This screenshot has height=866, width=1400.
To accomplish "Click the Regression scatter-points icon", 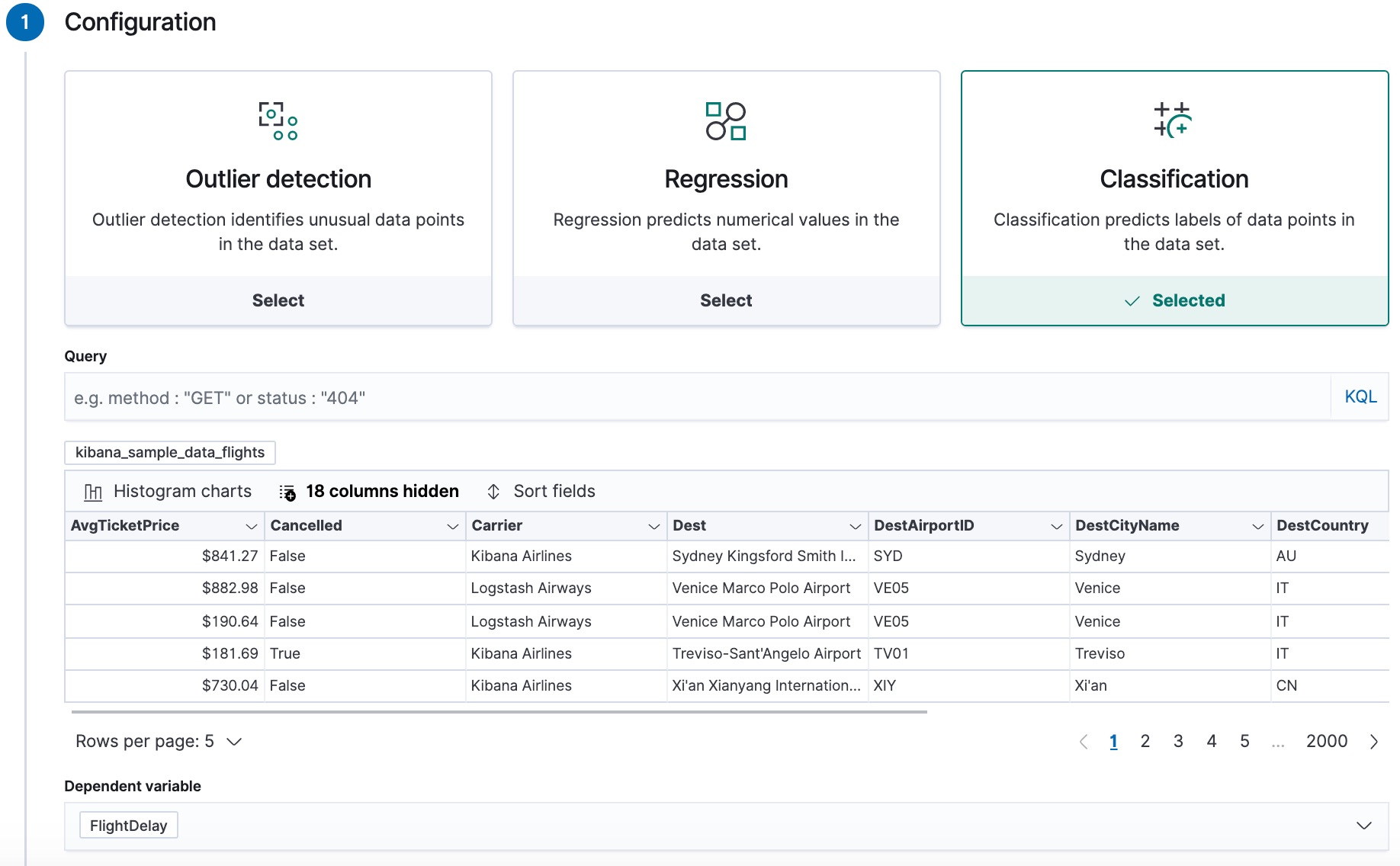I will coord(725,120).
